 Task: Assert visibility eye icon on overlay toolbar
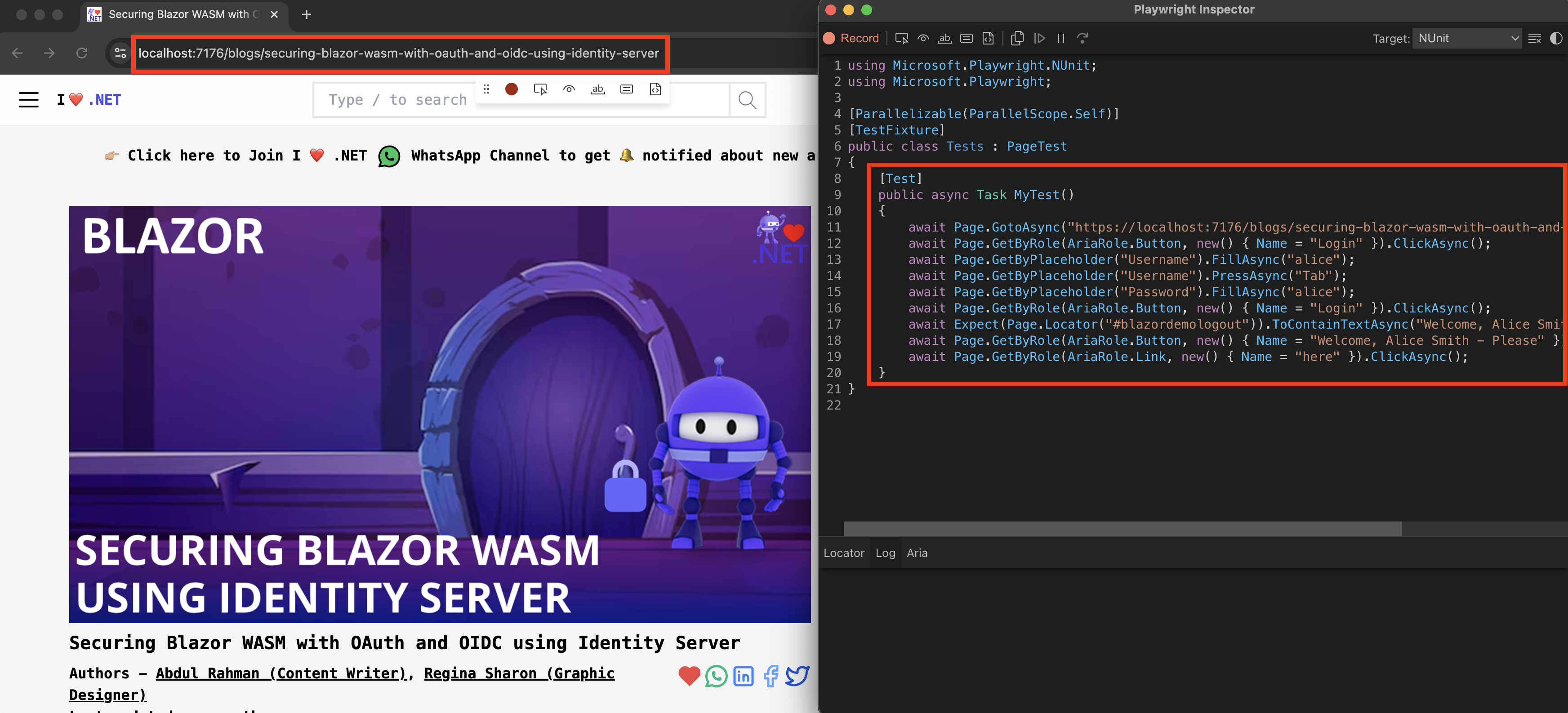click(x=569, y=89)
